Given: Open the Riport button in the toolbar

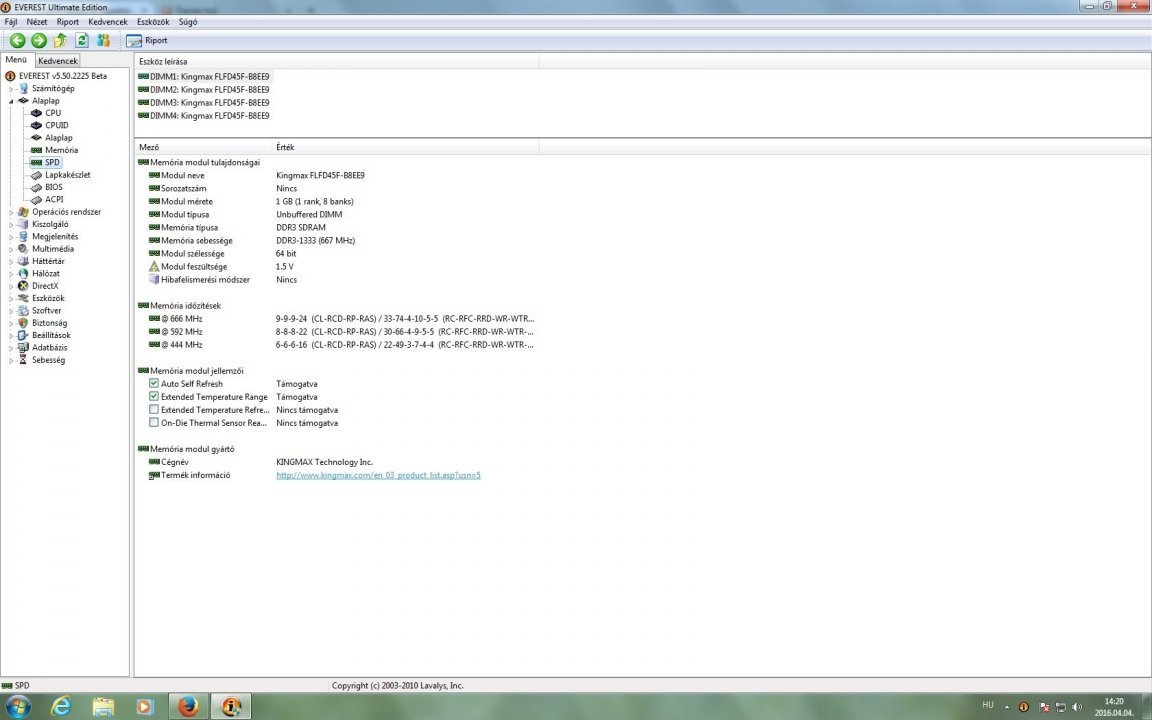Looking at the screenshot, I should (147, 40).
